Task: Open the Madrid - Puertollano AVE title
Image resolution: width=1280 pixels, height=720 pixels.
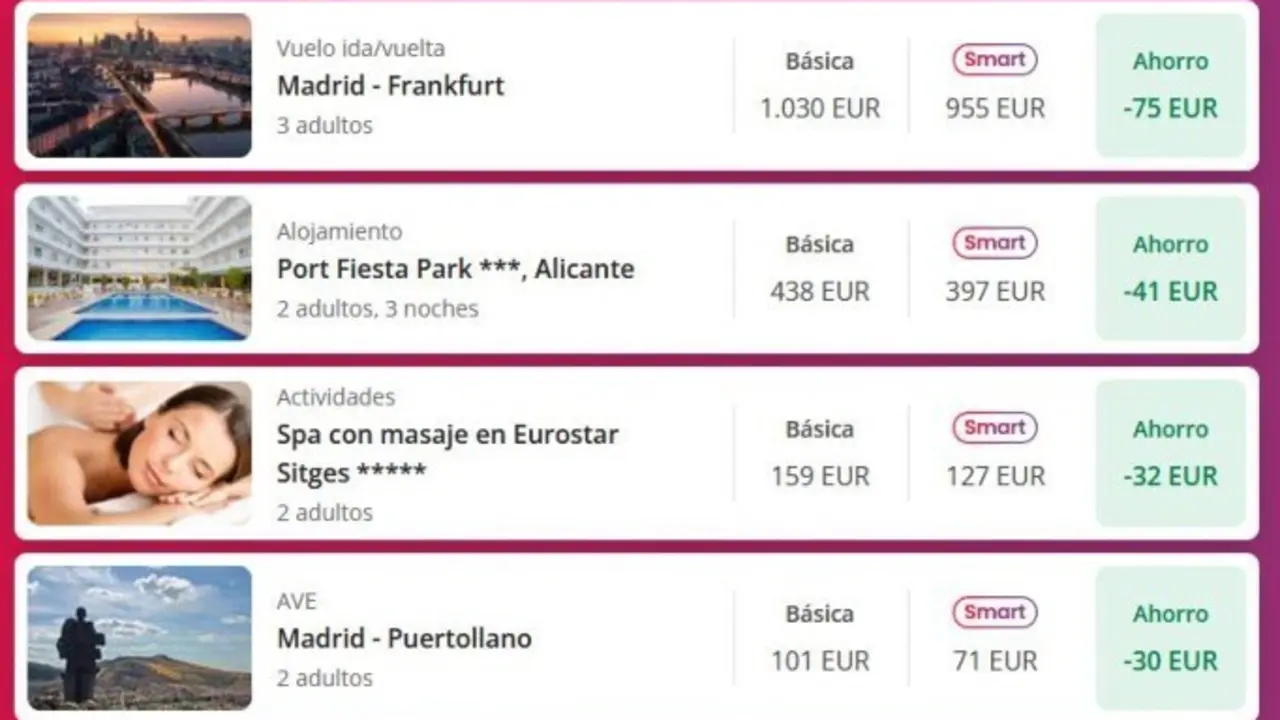Action: click(404, 638)
